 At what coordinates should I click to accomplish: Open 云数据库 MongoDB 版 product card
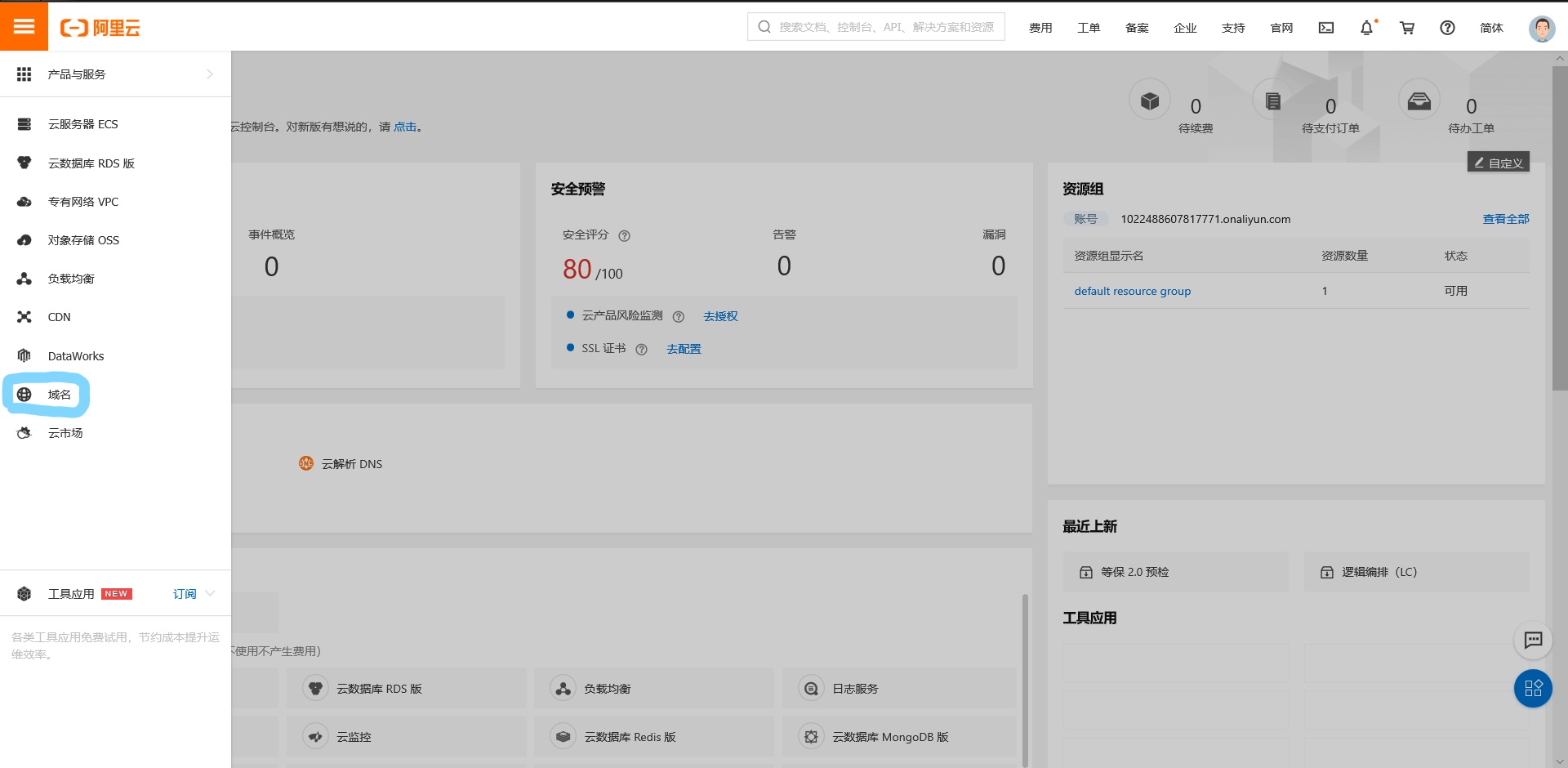coord(900,737)
